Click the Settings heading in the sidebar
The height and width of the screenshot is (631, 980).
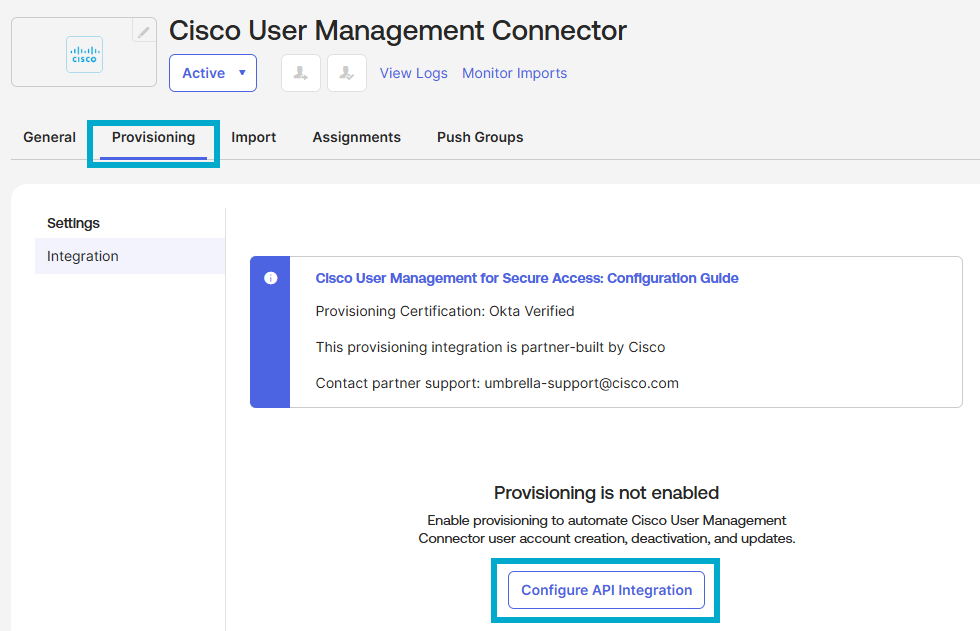pos(73,223)
